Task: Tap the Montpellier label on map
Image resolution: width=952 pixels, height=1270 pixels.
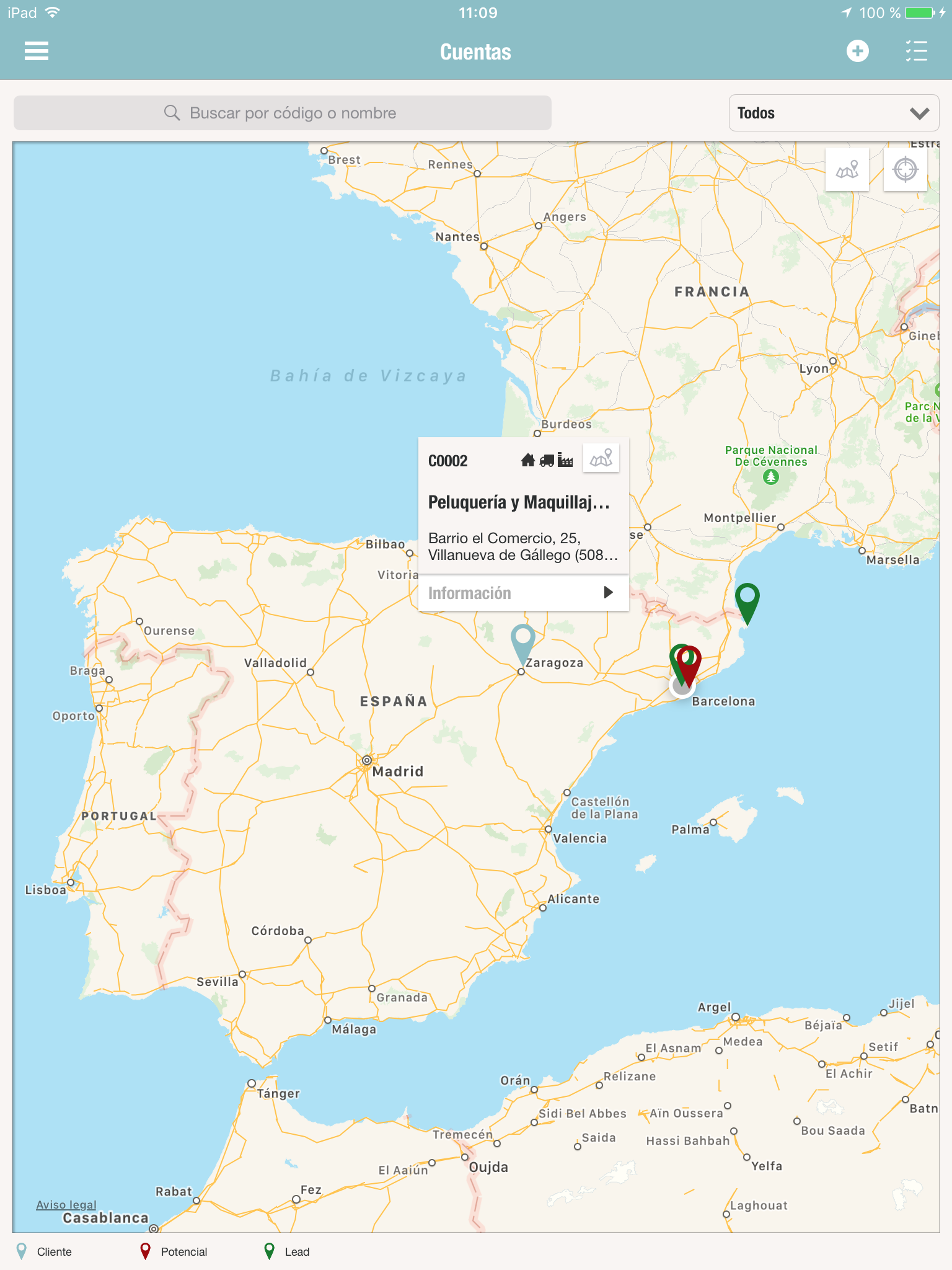Action: point(740,518)
